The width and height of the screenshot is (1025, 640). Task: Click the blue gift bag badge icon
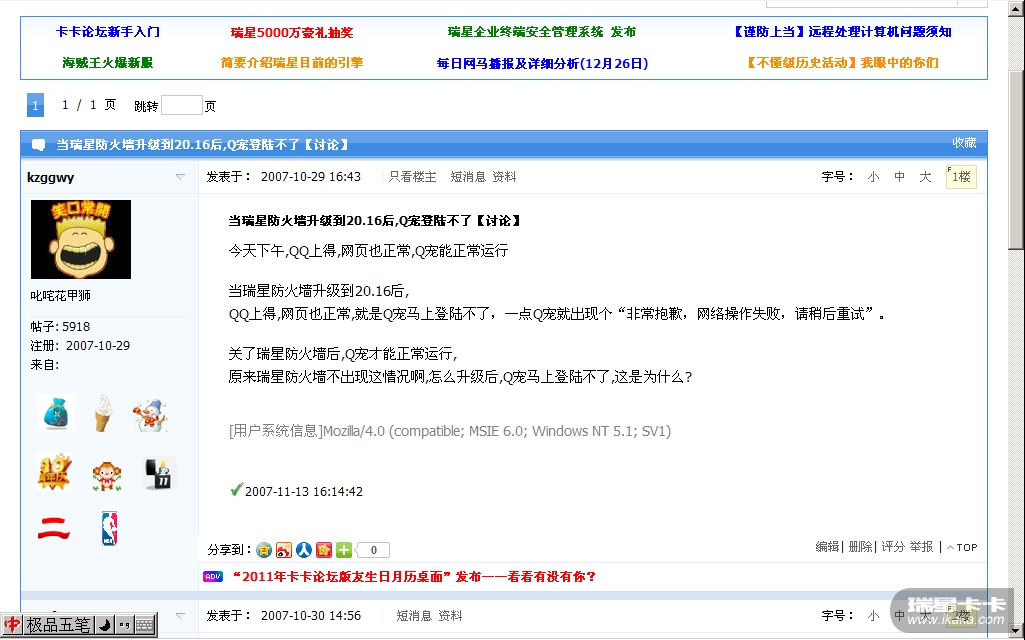(56, 413)
